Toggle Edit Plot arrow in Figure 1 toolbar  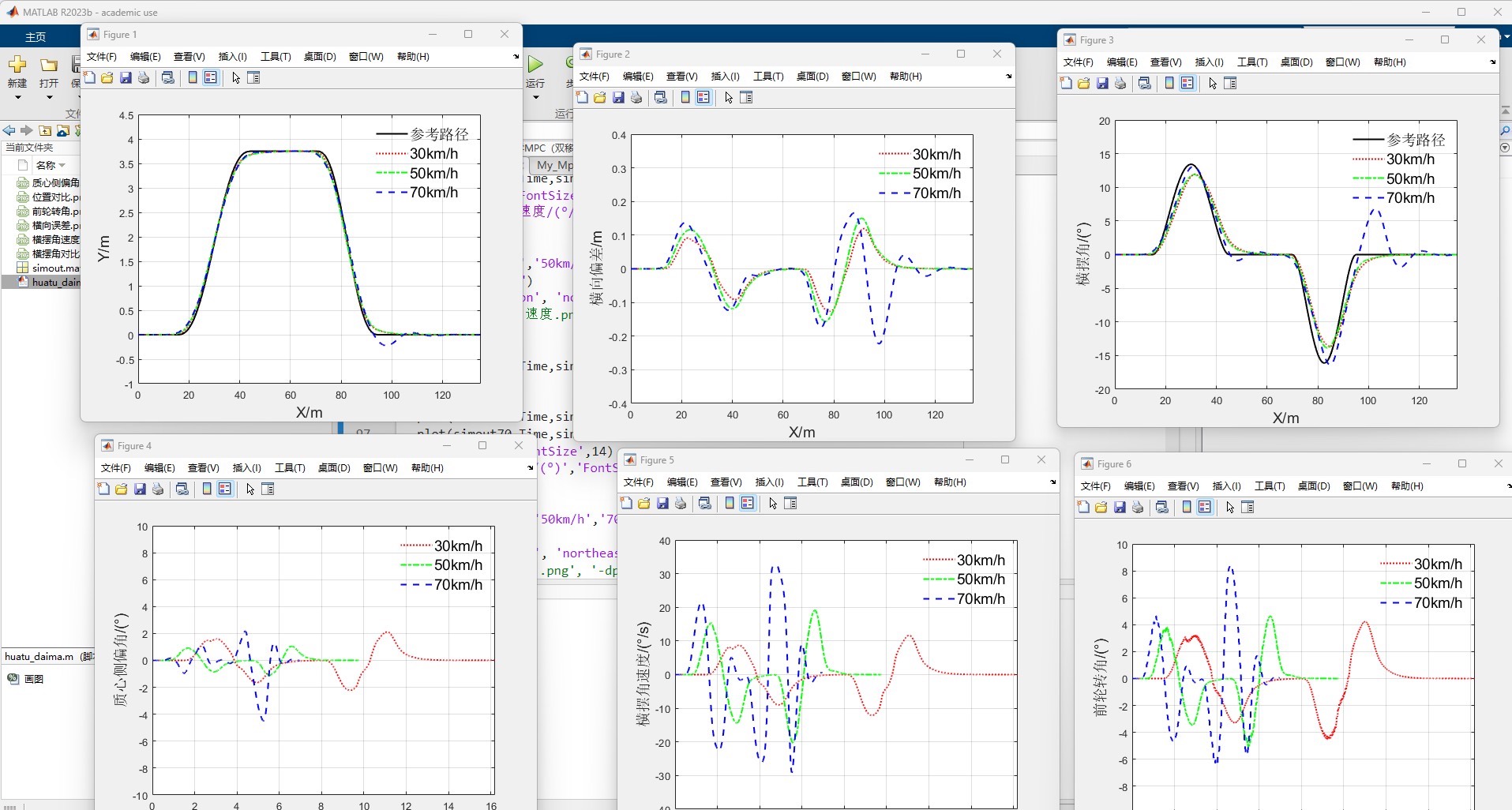tap(235, 77)
